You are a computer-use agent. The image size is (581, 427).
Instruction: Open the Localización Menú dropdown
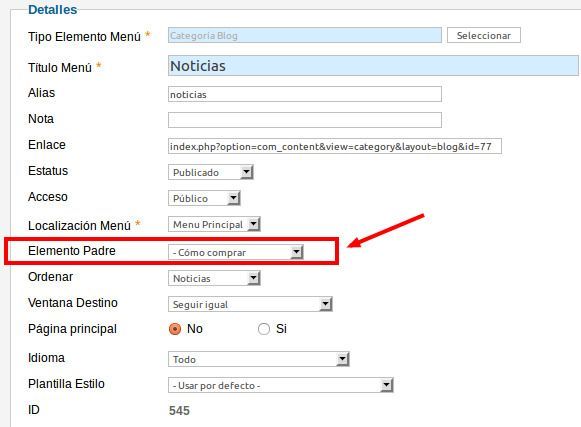click(214, 224)
